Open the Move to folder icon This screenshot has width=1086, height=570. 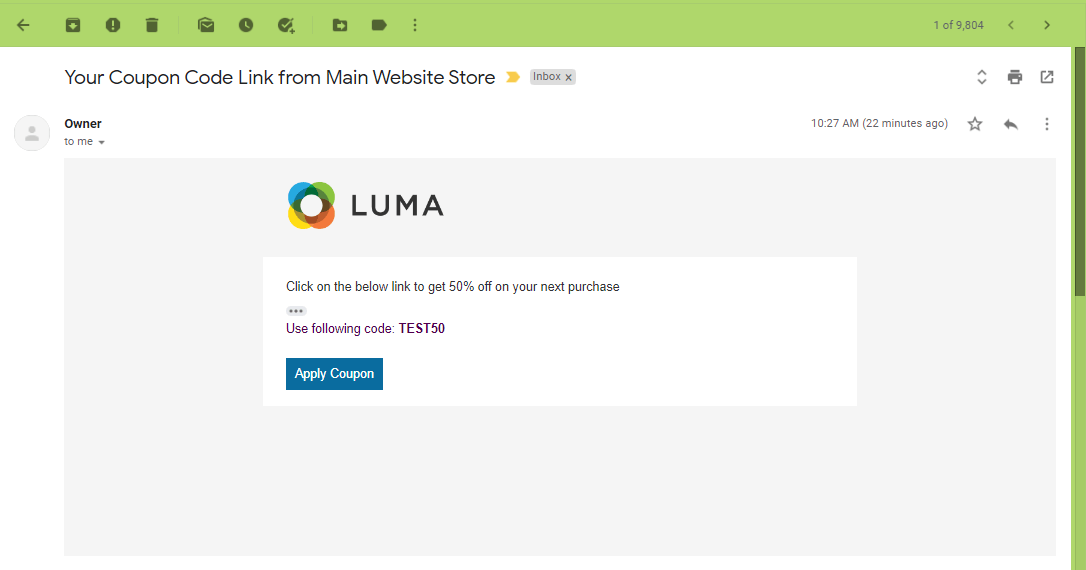(340, 26)
